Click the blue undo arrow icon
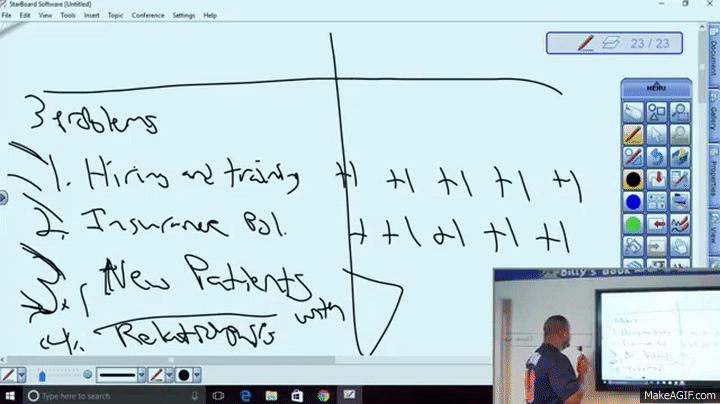Image resolution: width=720 pixels, height=404 pixels. [x=656, y=157]
